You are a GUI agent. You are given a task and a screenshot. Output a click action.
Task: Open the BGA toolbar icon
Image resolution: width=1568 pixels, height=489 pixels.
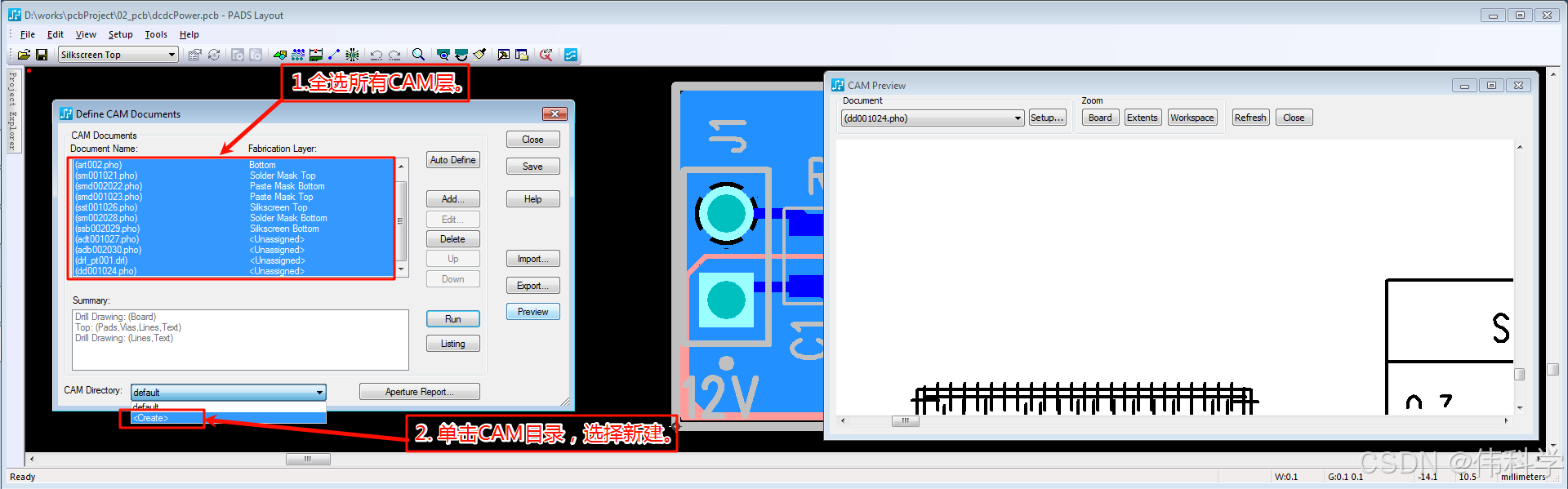tap(352, 55)
